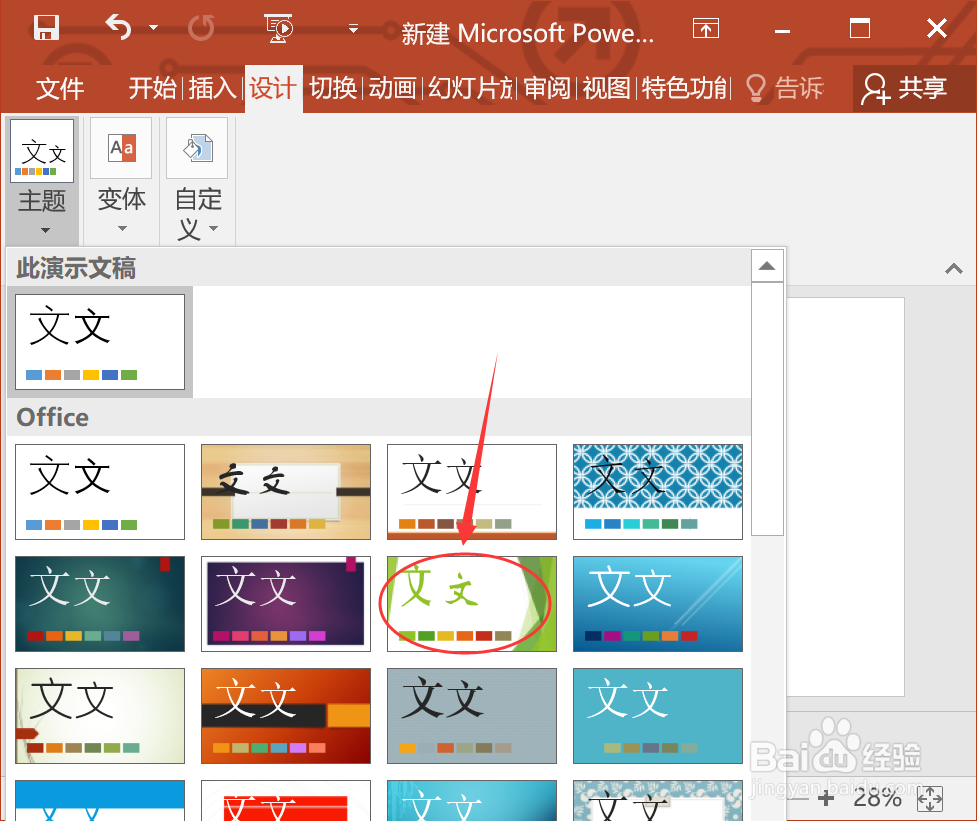Select the floral-border theme in bottom row
The width and height of the screenshot is (977, 821).
(x=658, y=800)
